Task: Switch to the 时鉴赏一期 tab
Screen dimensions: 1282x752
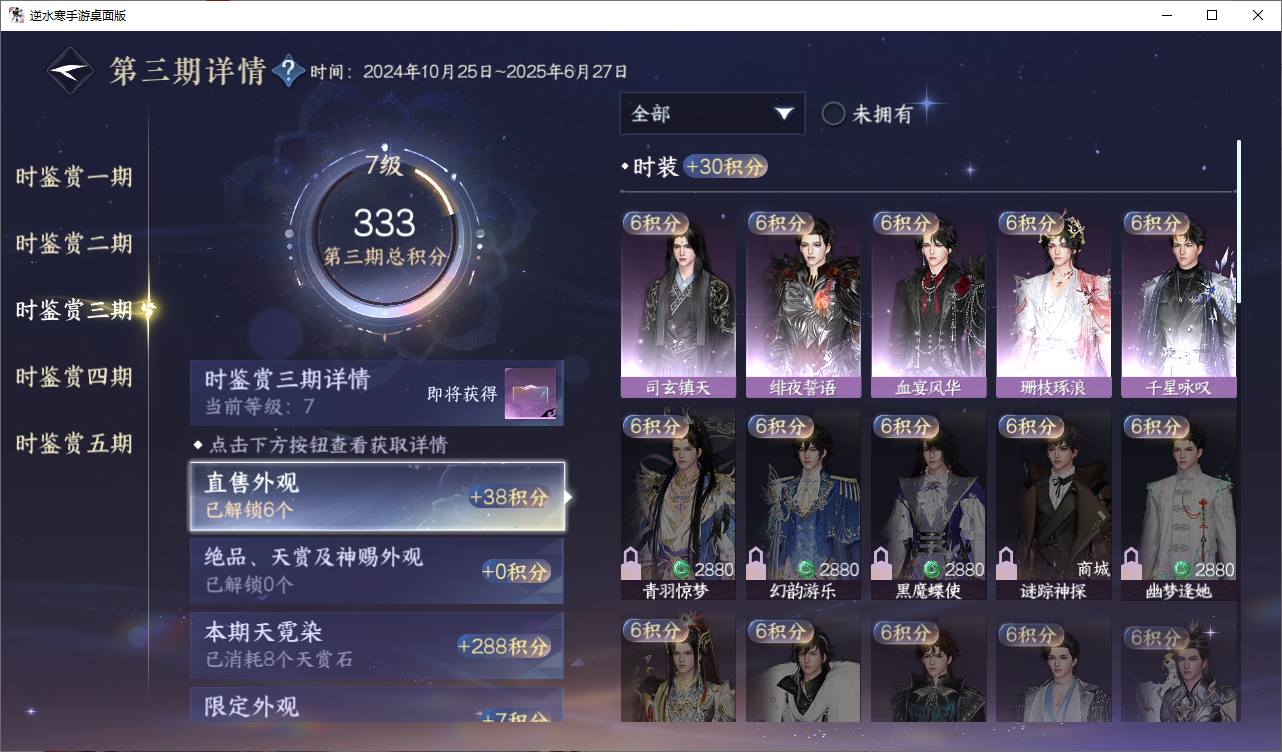Action: pyautogui.click(x=74, y=178)
